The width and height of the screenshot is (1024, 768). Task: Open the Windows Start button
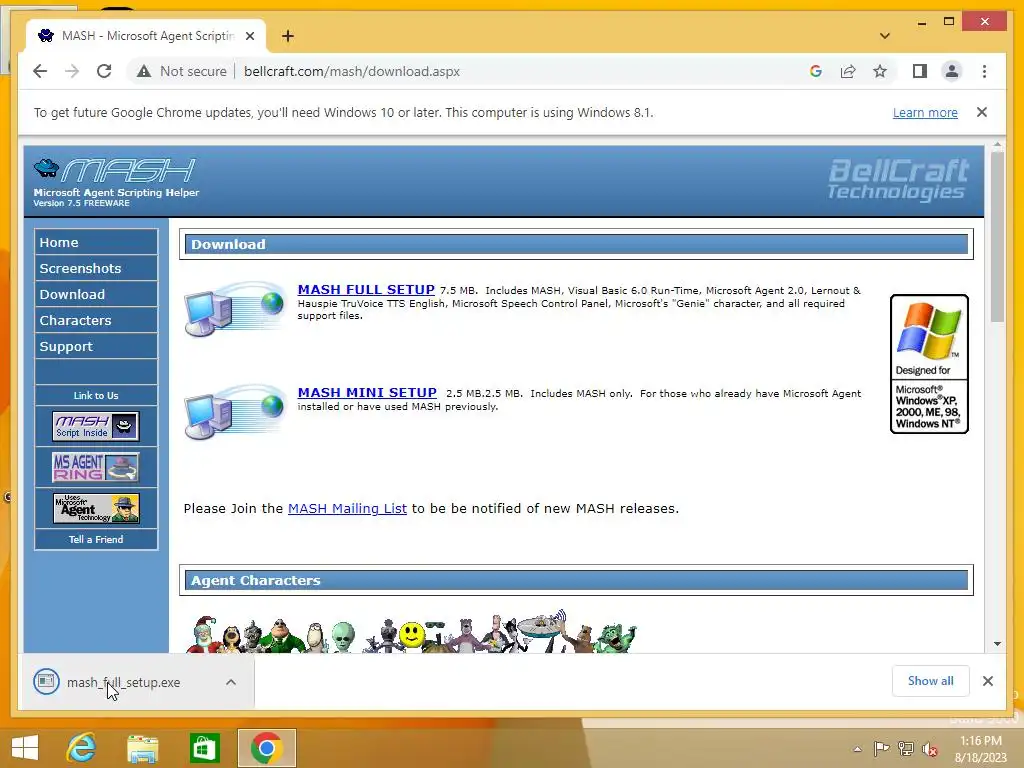(25, 748)
